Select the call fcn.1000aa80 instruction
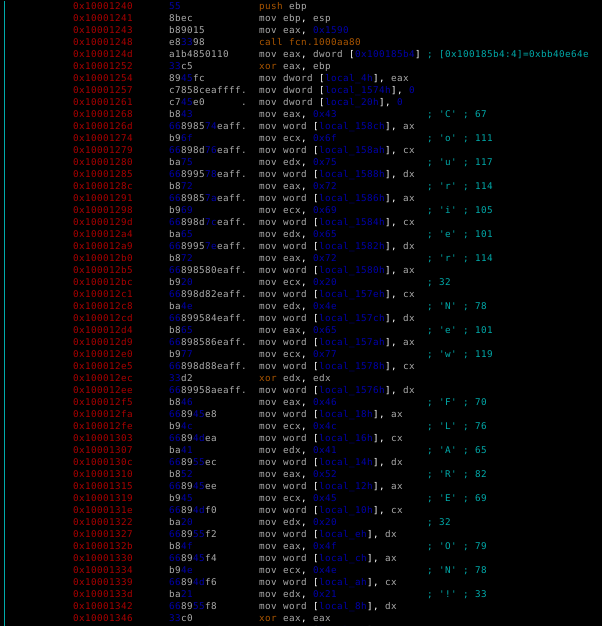Viewport: 602px width, 626px height. point(309,42)
